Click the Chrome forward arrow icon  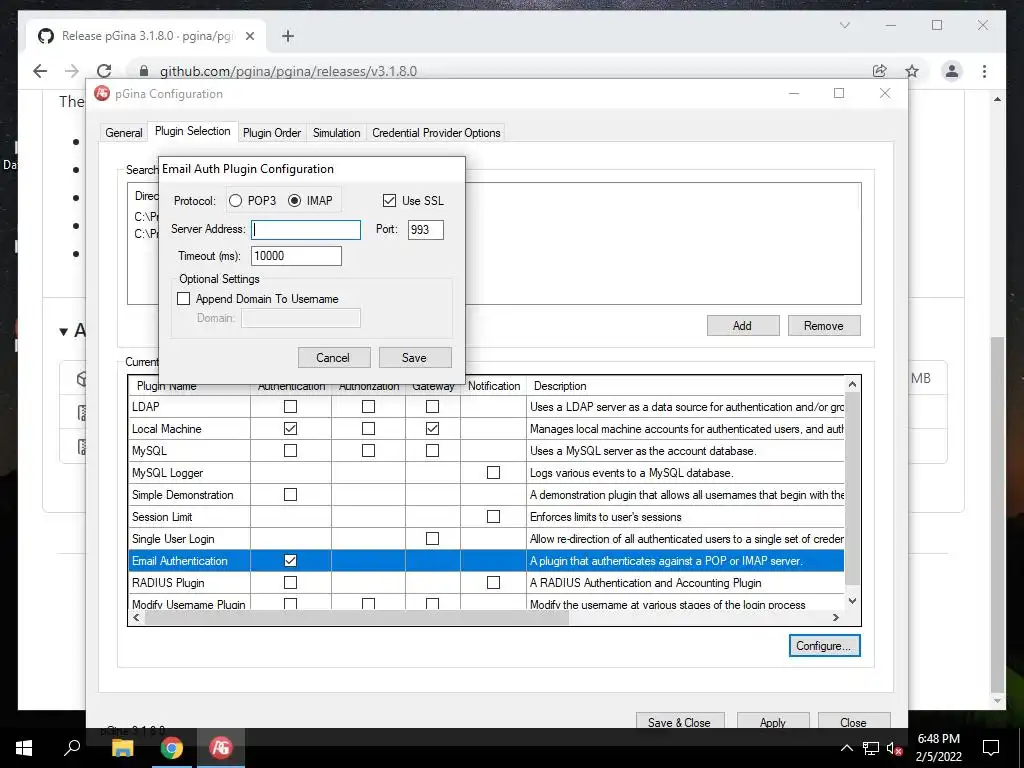coord(72,71)
